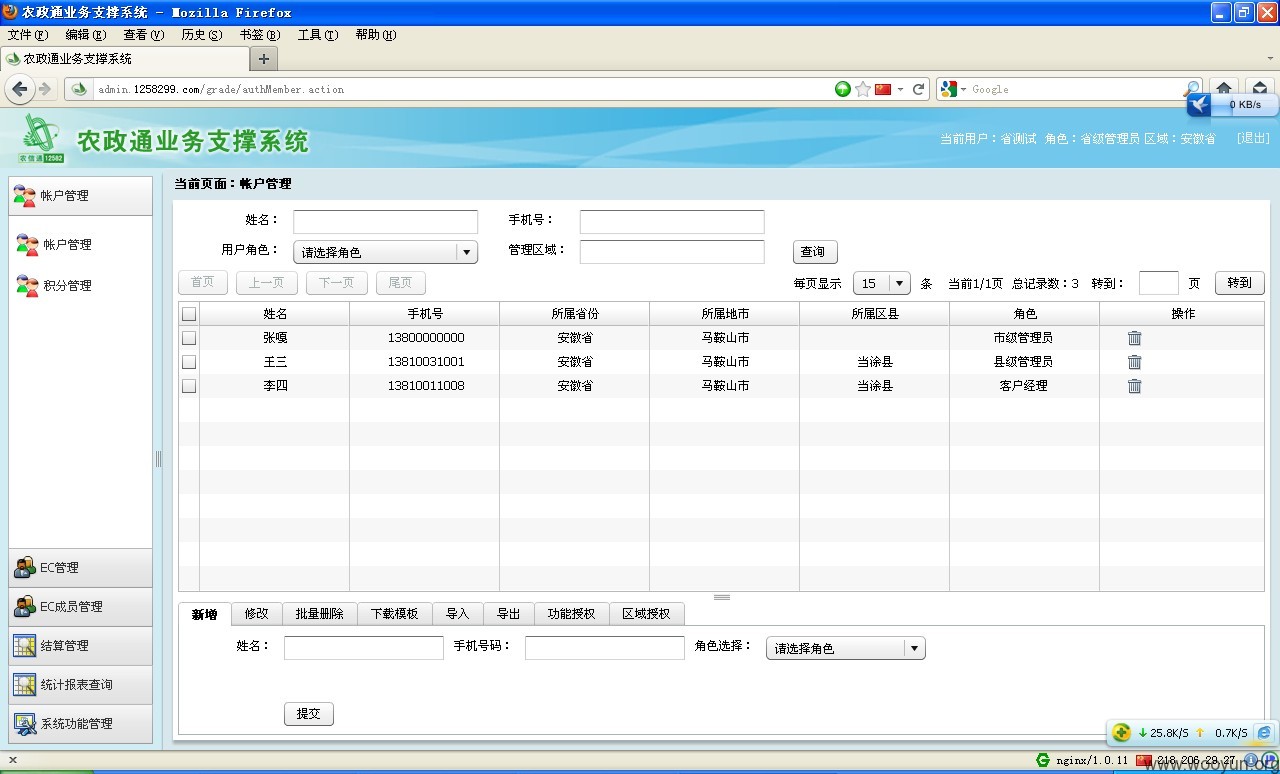Image resolution: width=1280 pixels, height=774 pixels.
Task: Click the 转到 go-to-page button
Action: point(1240,283)
